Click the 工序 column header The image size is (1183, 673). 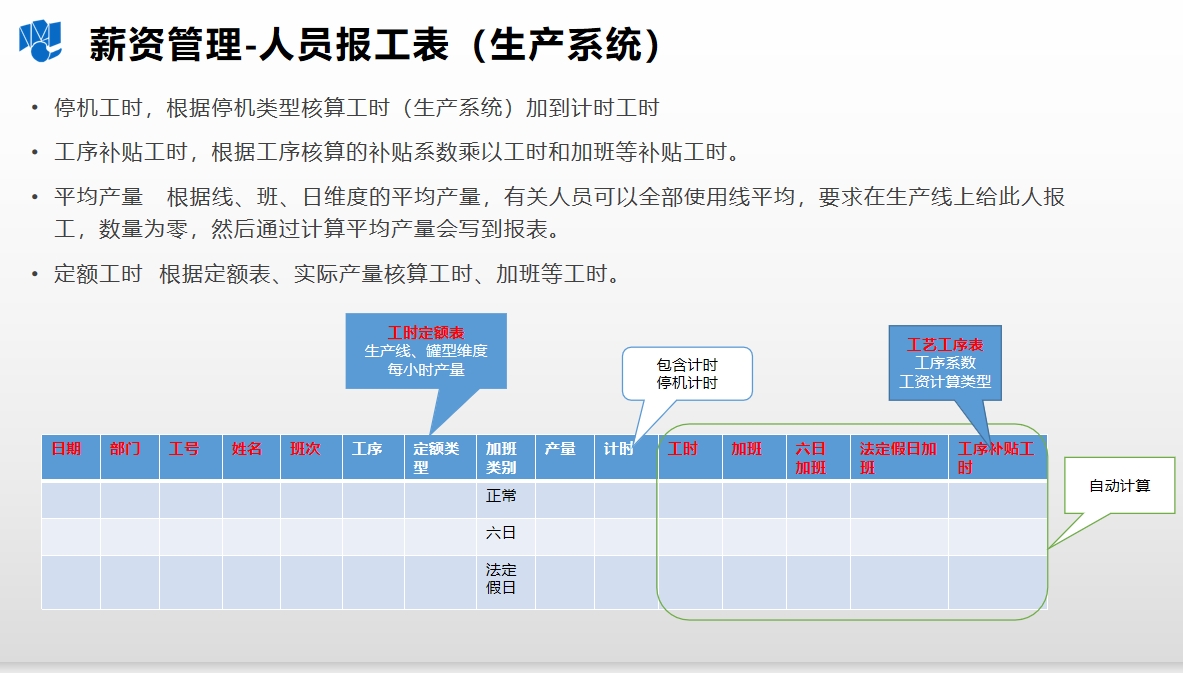pyautogui.click(x=373, y=457)
